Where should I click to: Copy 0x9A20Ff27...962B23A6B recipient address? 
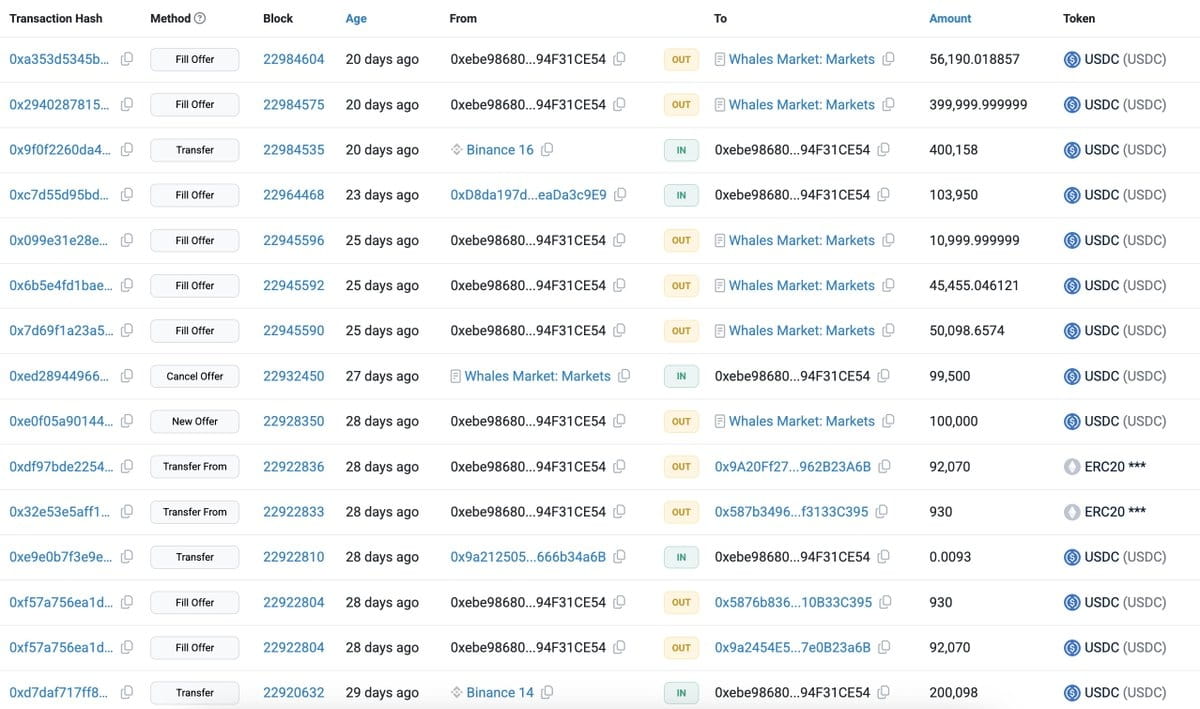884,466
